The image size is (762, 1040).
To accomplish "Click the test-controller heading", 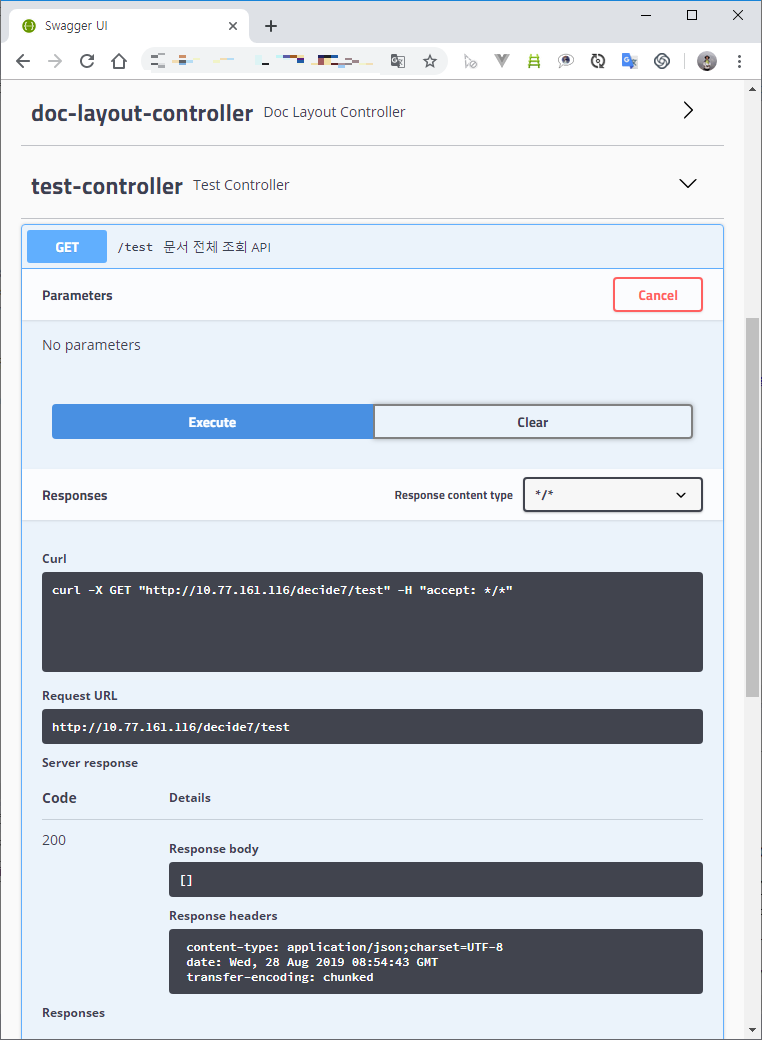I will pyautogui.click(x=107, y=186).
